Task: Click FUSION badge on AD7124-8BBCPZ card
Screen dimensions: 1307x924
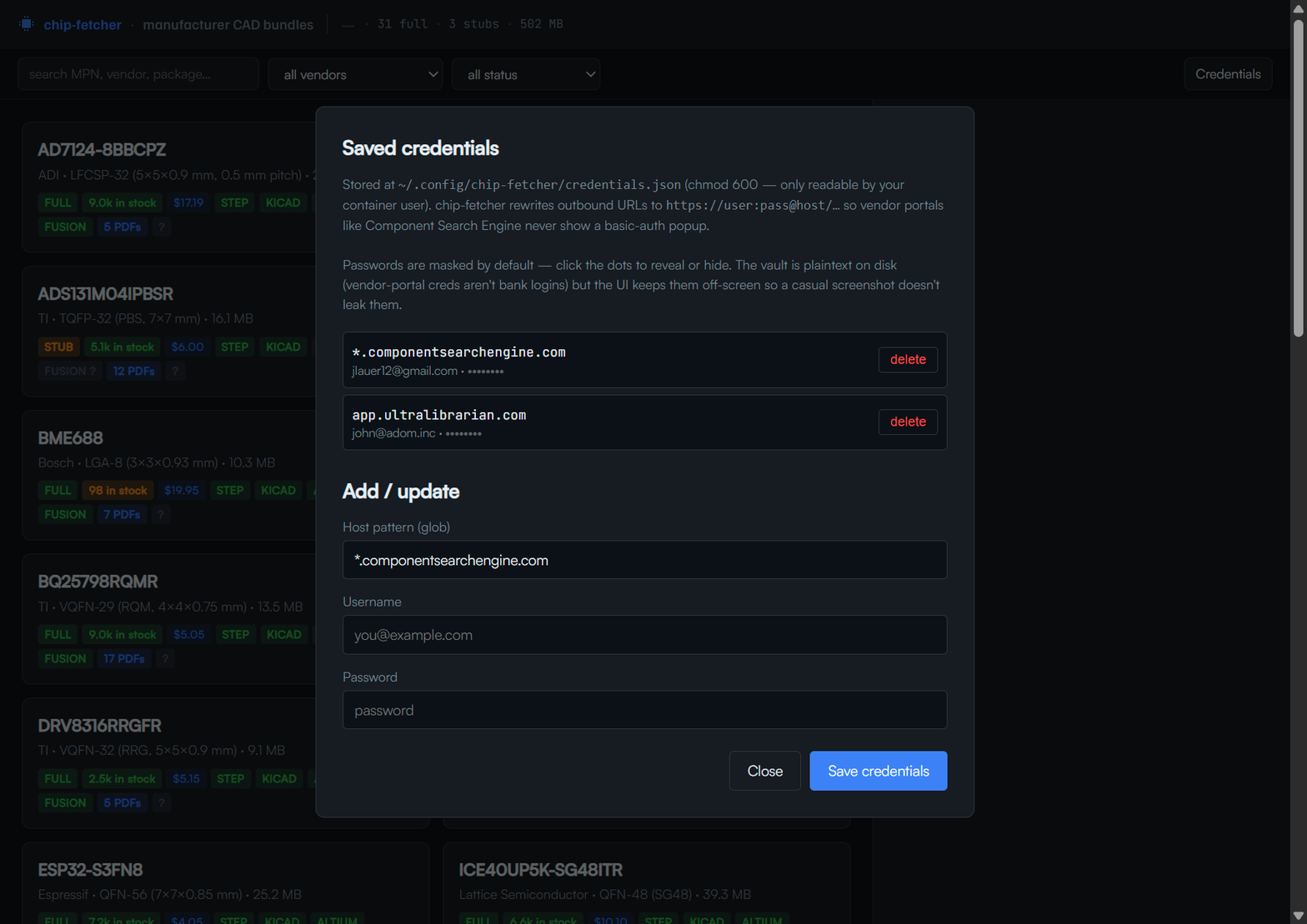Action: click(65, 227)
